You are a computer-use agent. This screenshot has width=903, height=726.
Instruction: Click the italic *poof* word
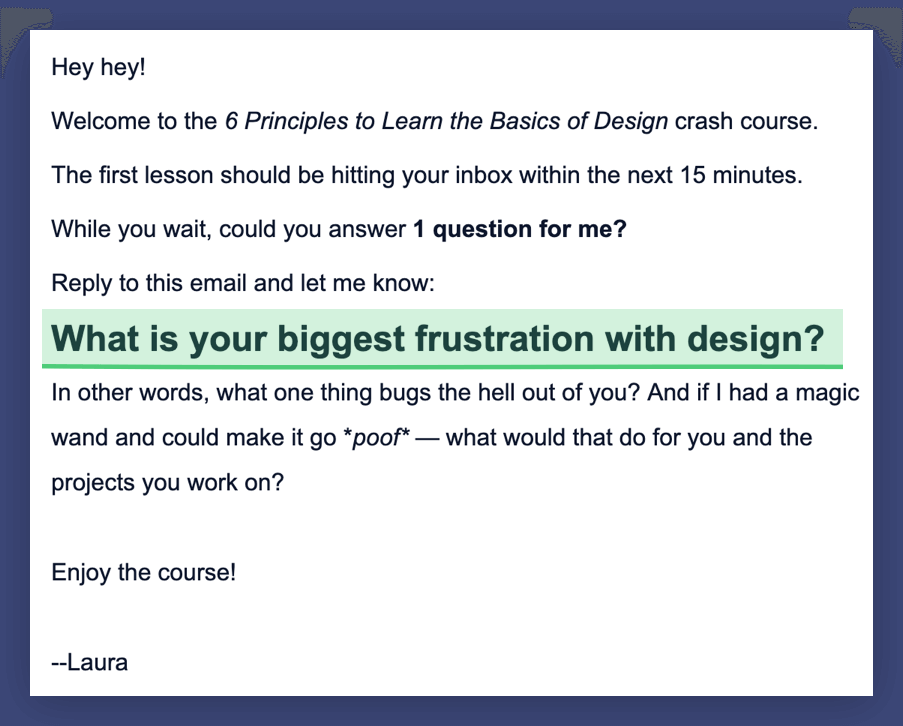pyautogui.click(x=376, y=438)
